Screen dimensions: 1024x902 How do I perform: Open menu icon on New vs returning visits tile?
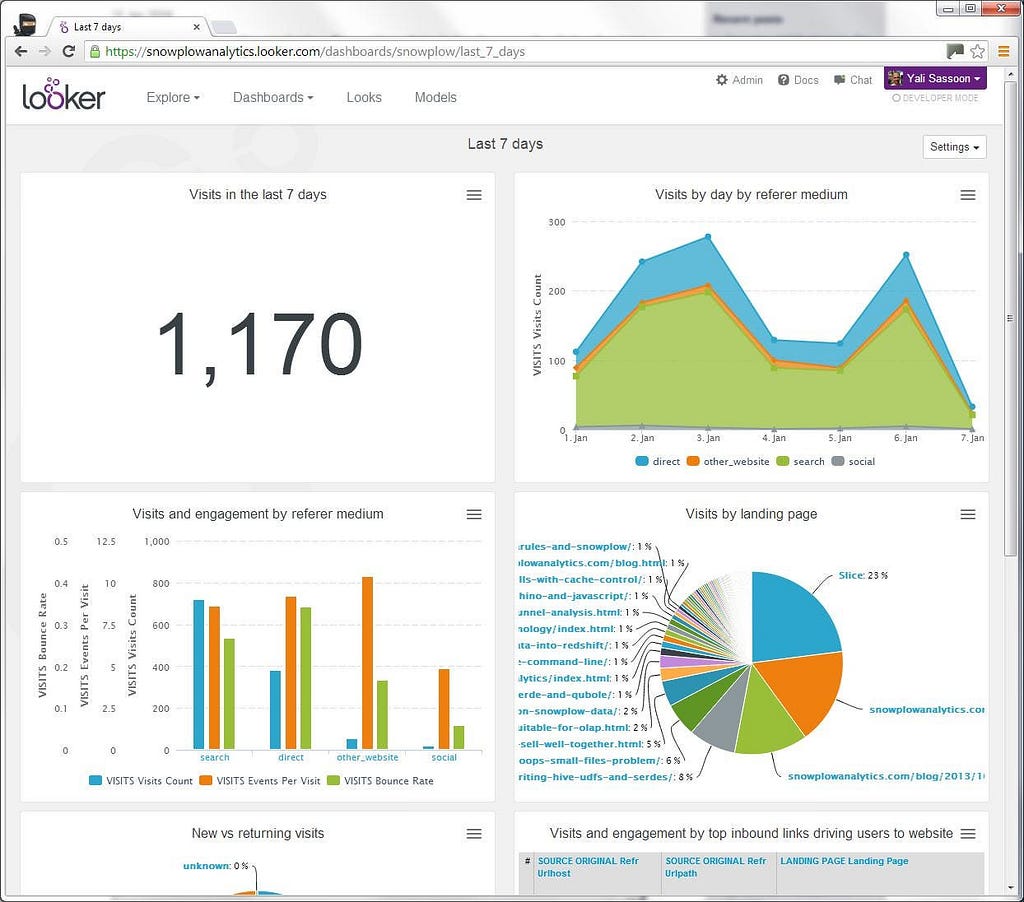[x=474, y=834]
